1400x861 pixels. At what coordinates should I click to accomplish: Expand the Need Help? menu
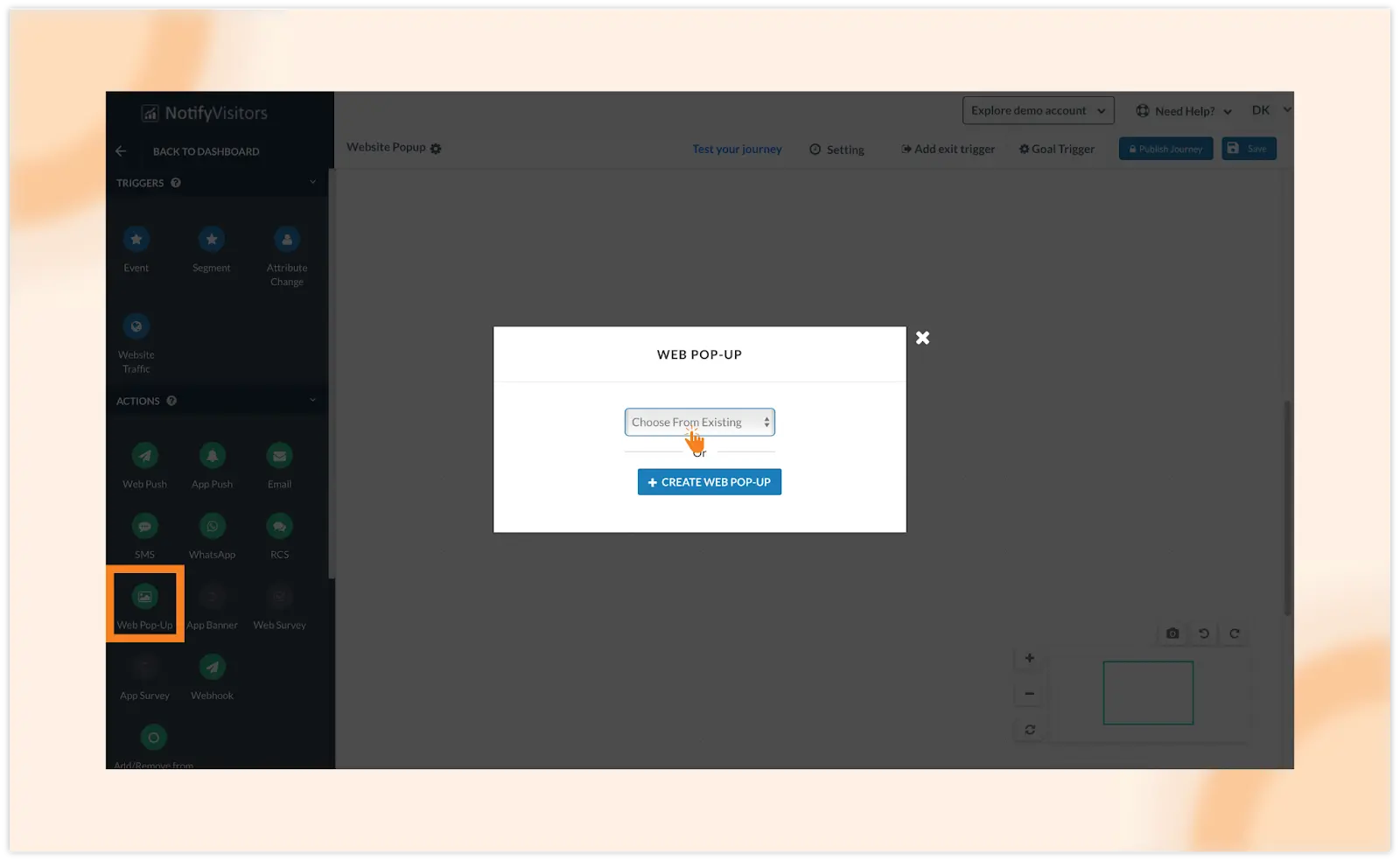[1184, 111]
